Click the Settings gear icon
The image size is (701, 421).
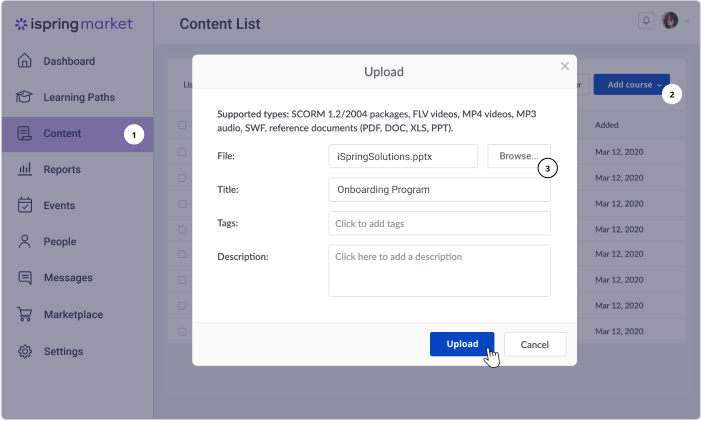coord(25,351)
